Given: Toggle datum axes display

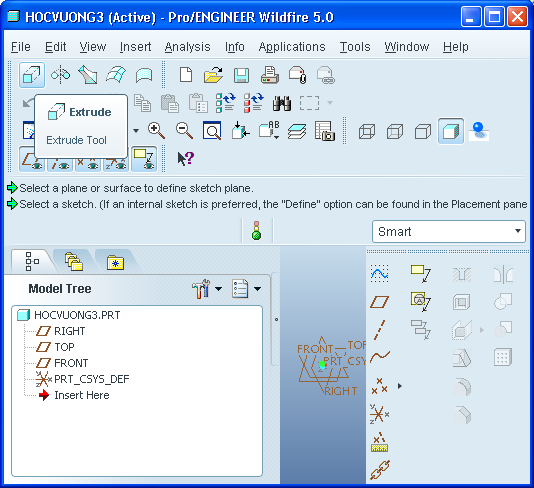Looking at the screenshot, I should pos(60,163).
